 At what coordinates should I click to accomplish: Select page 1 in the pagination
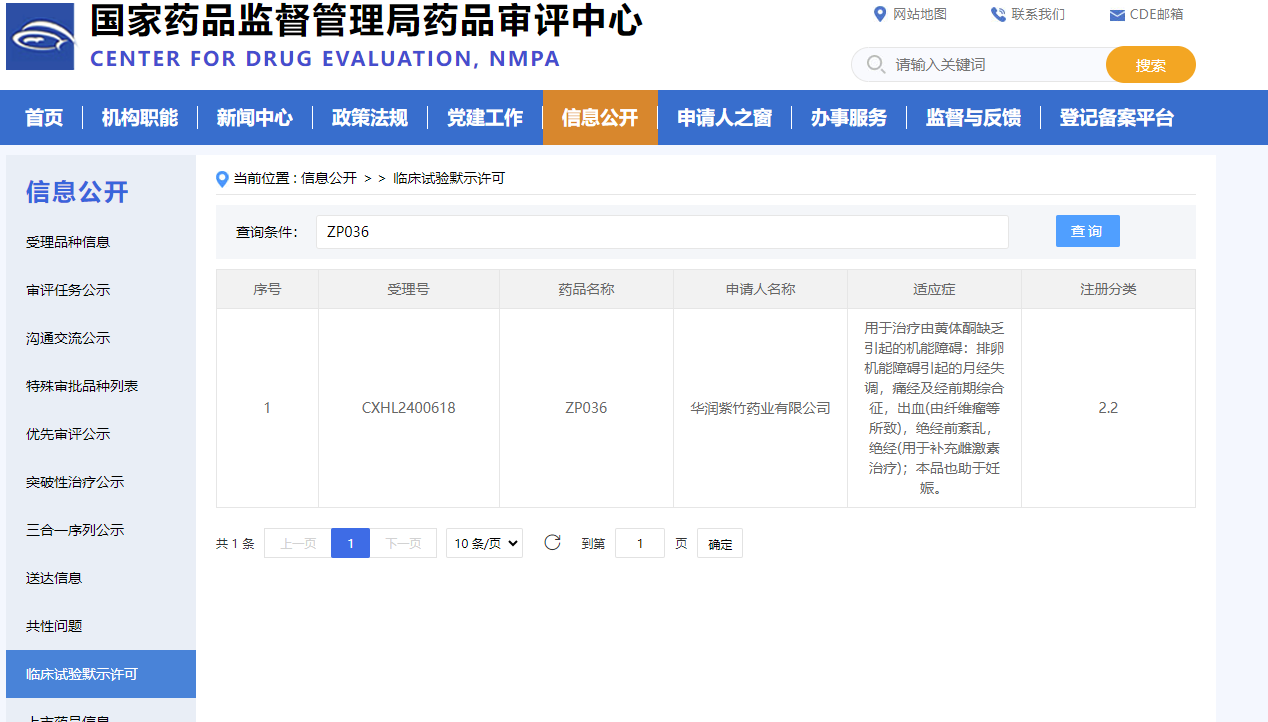tap(350, 543)
